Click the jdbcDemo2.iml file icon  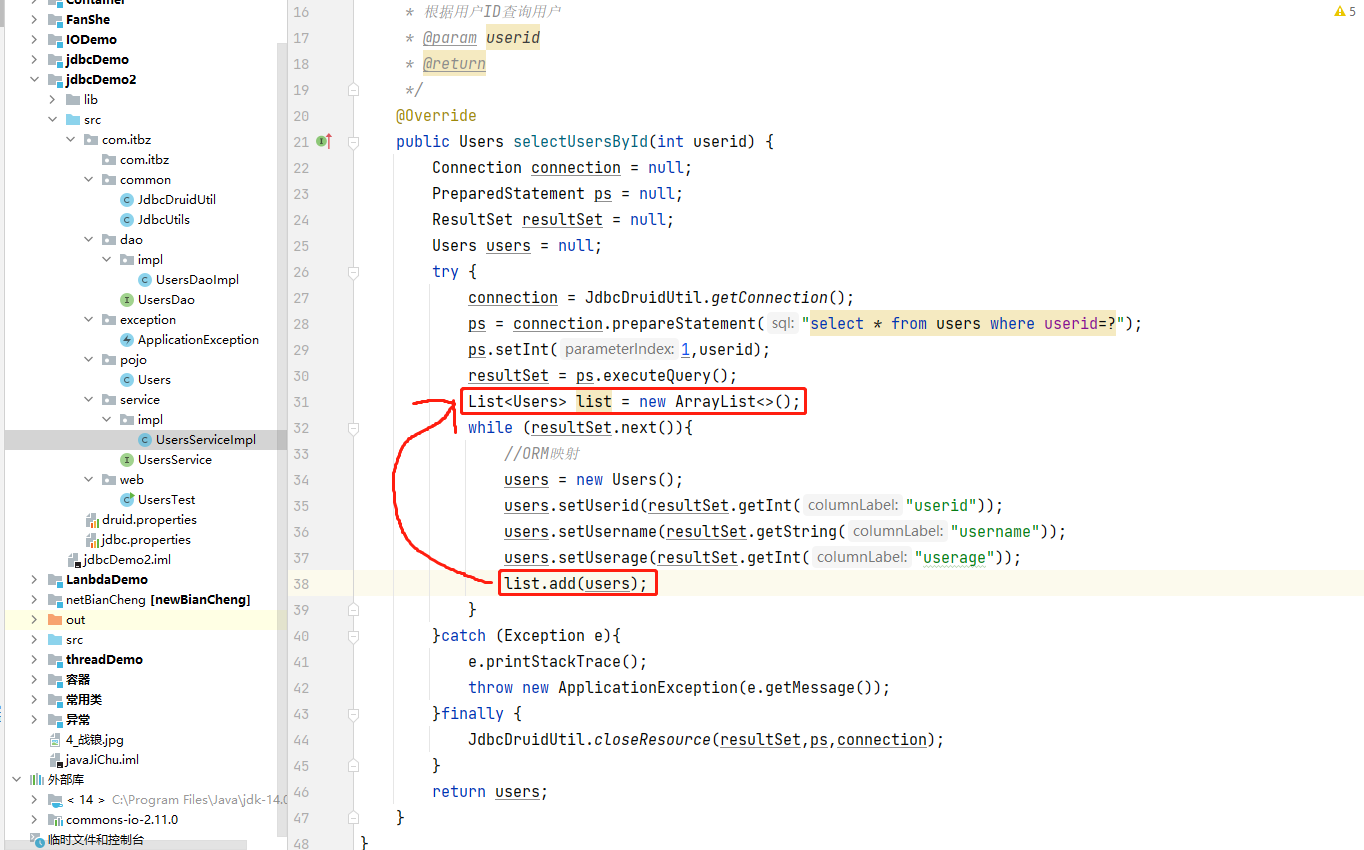(x=74, y=560)
